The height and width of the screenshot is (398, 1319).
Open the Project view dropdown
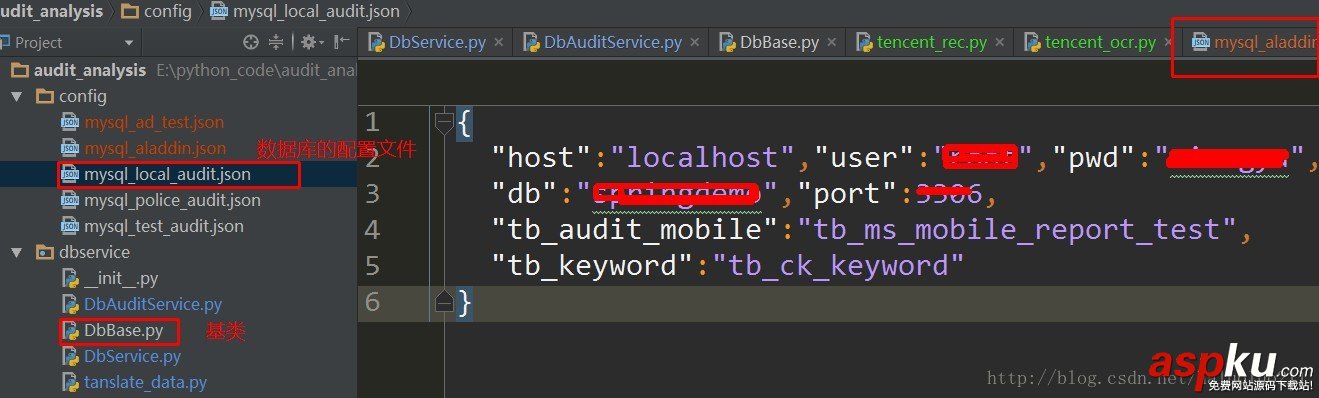click(x=128, y=43)
